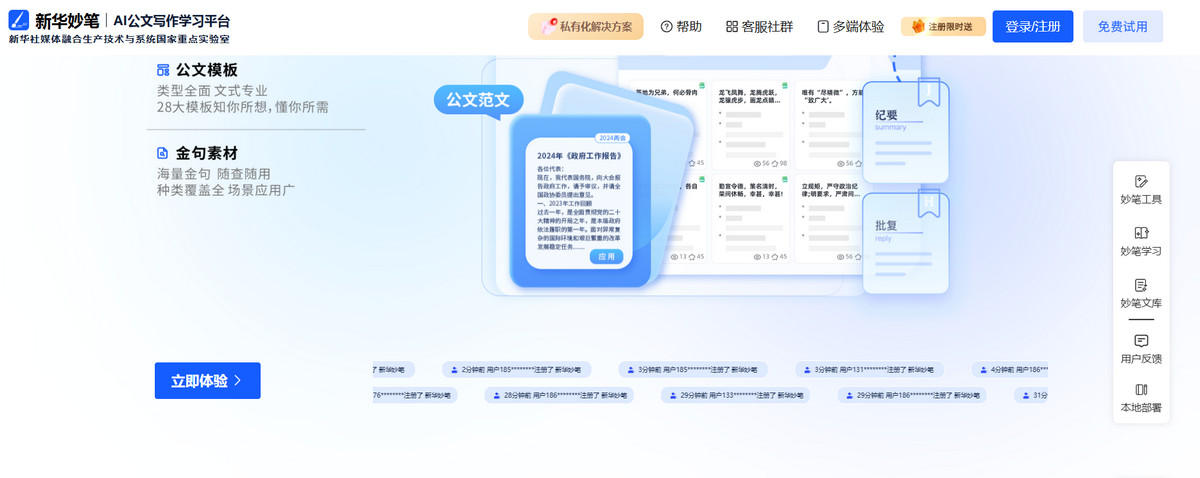Click the 登录/注册 button
Image resolution: width=1200 pixels, height=478 pixels.
[x=1033, y=27]
